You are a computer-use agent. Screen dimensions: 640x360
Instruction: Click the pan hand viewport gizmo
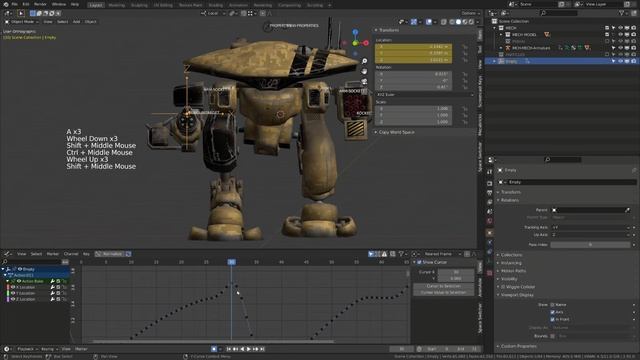tap(364, 71)
